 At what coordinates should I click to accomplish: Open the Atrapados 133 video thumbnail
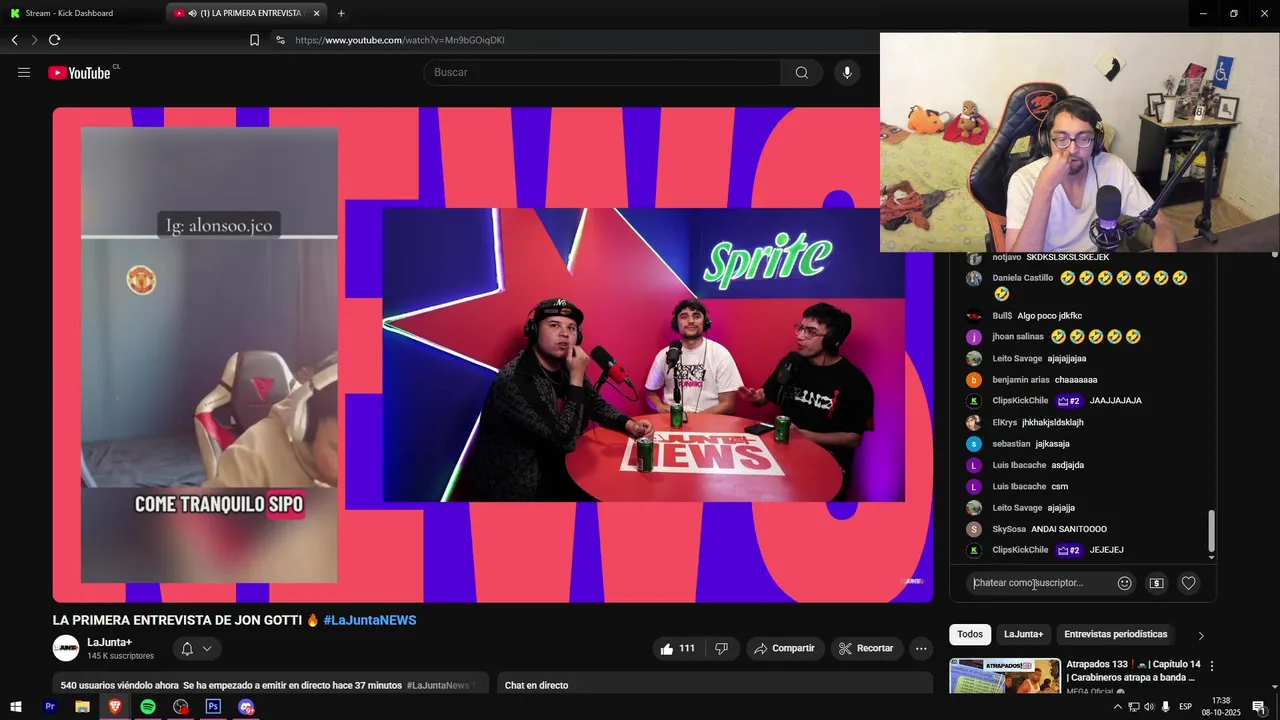click(1005, 676)
